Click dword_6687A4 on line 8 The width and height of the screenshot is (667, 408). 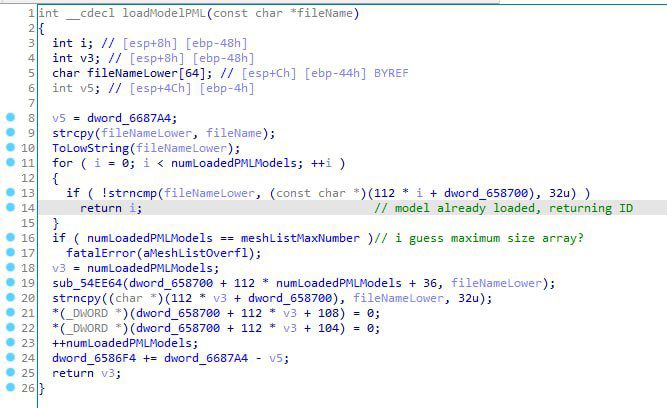(x=129, y=118)
